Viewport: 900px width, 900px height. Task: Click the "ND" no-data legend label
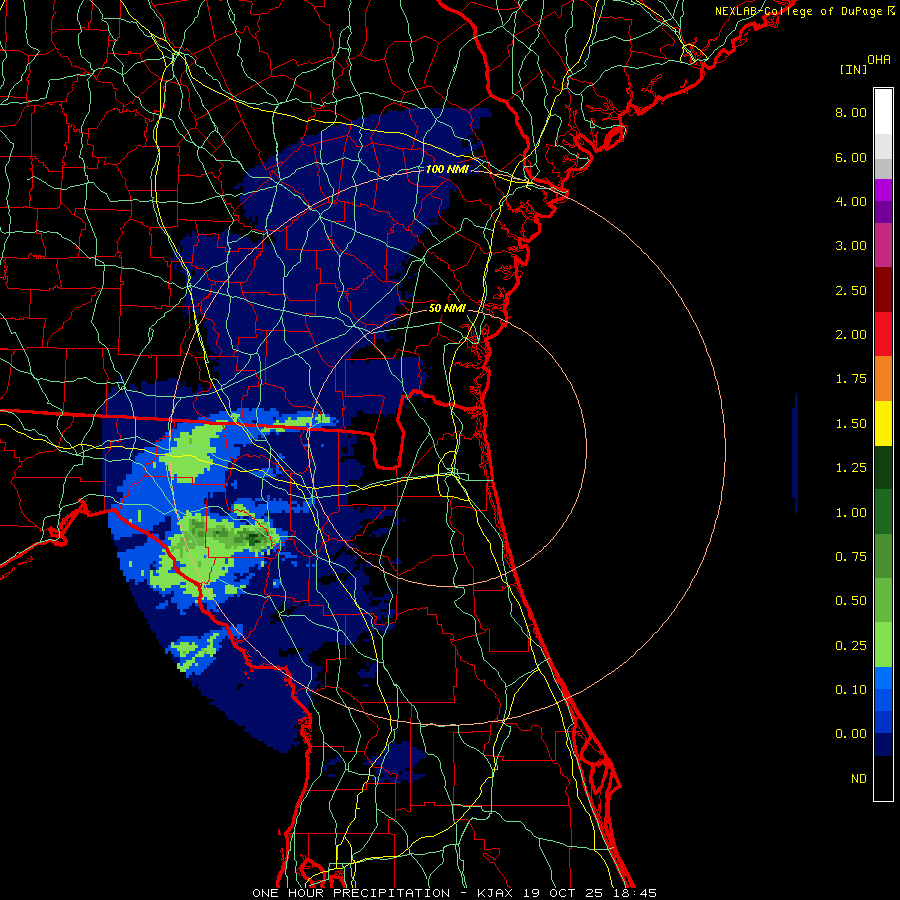pyautogui.click(x=859, y=779)
